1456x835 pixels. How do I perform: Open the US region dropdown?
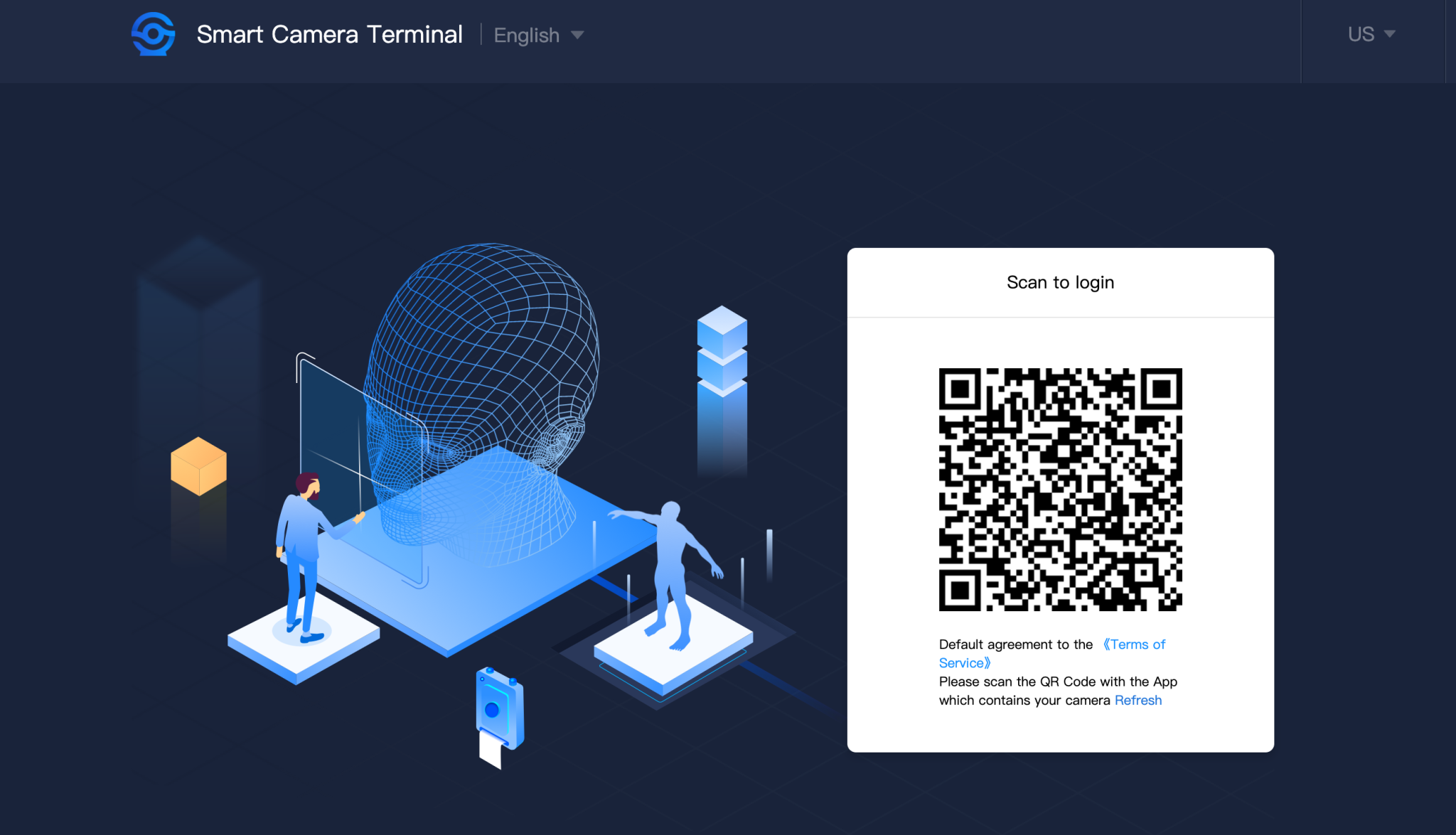point(1371,33)
